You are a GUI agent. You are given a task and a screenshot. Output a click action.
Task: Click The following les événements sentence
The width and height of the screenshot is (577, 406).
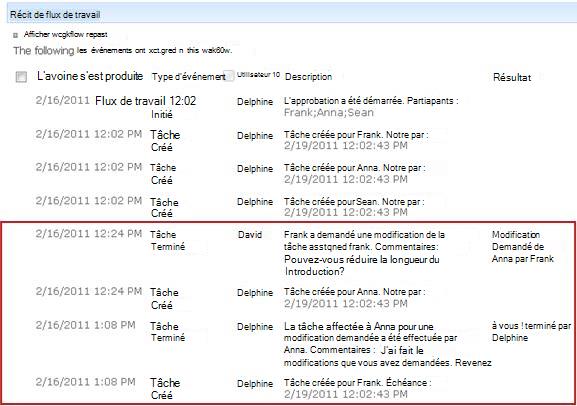click(123, 50)
